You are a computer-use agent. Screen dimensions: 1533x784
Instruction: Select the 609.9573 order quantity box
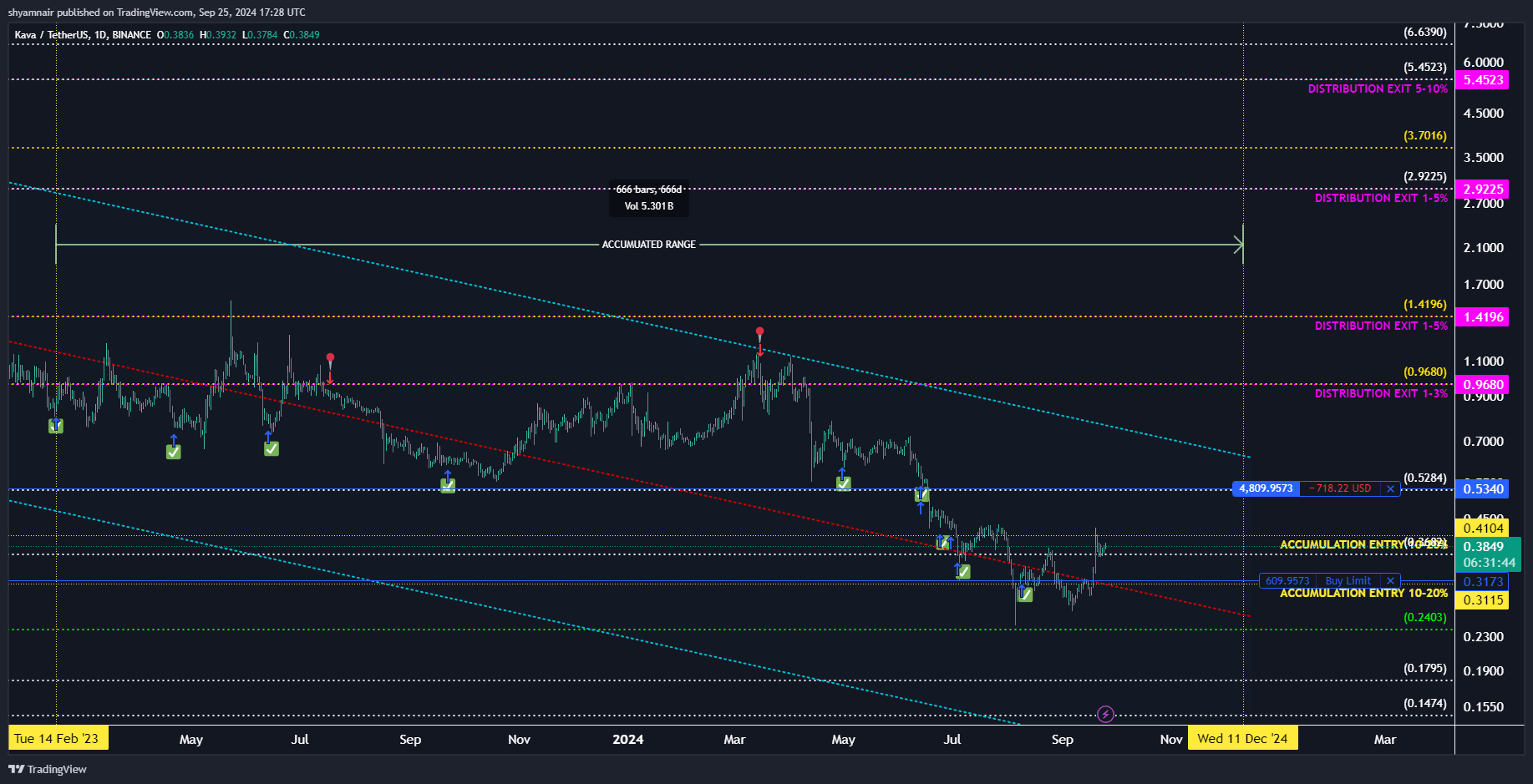[1287, 581]
